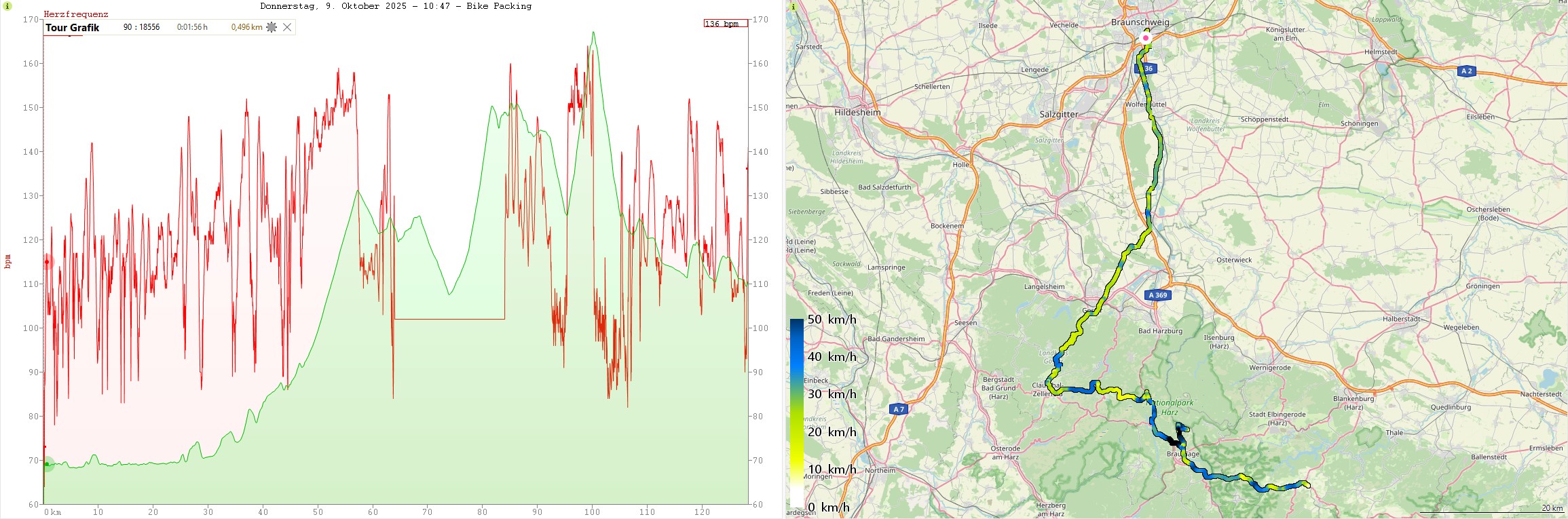This screenshot has width=1568, height=519.
Task: Click the Wernigerode label on the map
Action: (1270, 368)
